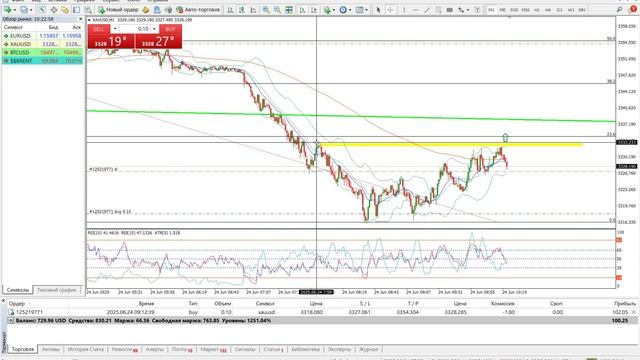This screenshot has width=640, height=360.
Task: Switch to the Символы tab
Action: pyautogui.click(x=18, y=290)
